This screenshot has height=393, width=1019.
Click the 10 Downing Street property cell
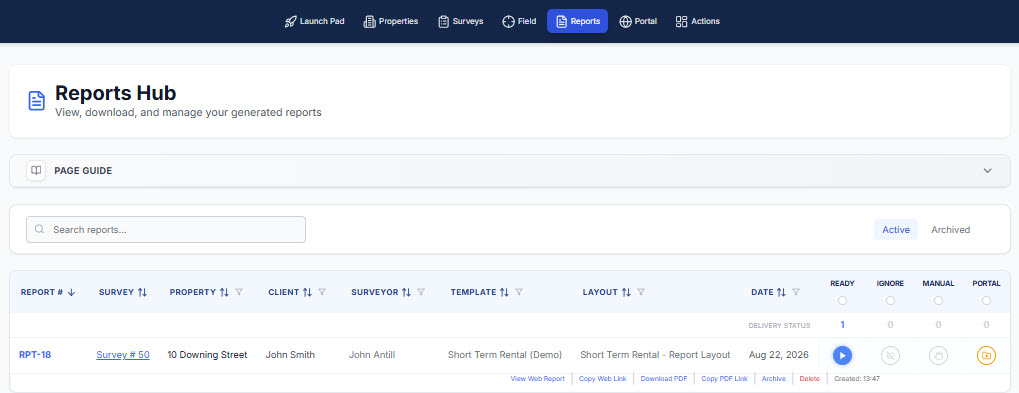pos(207,355)
